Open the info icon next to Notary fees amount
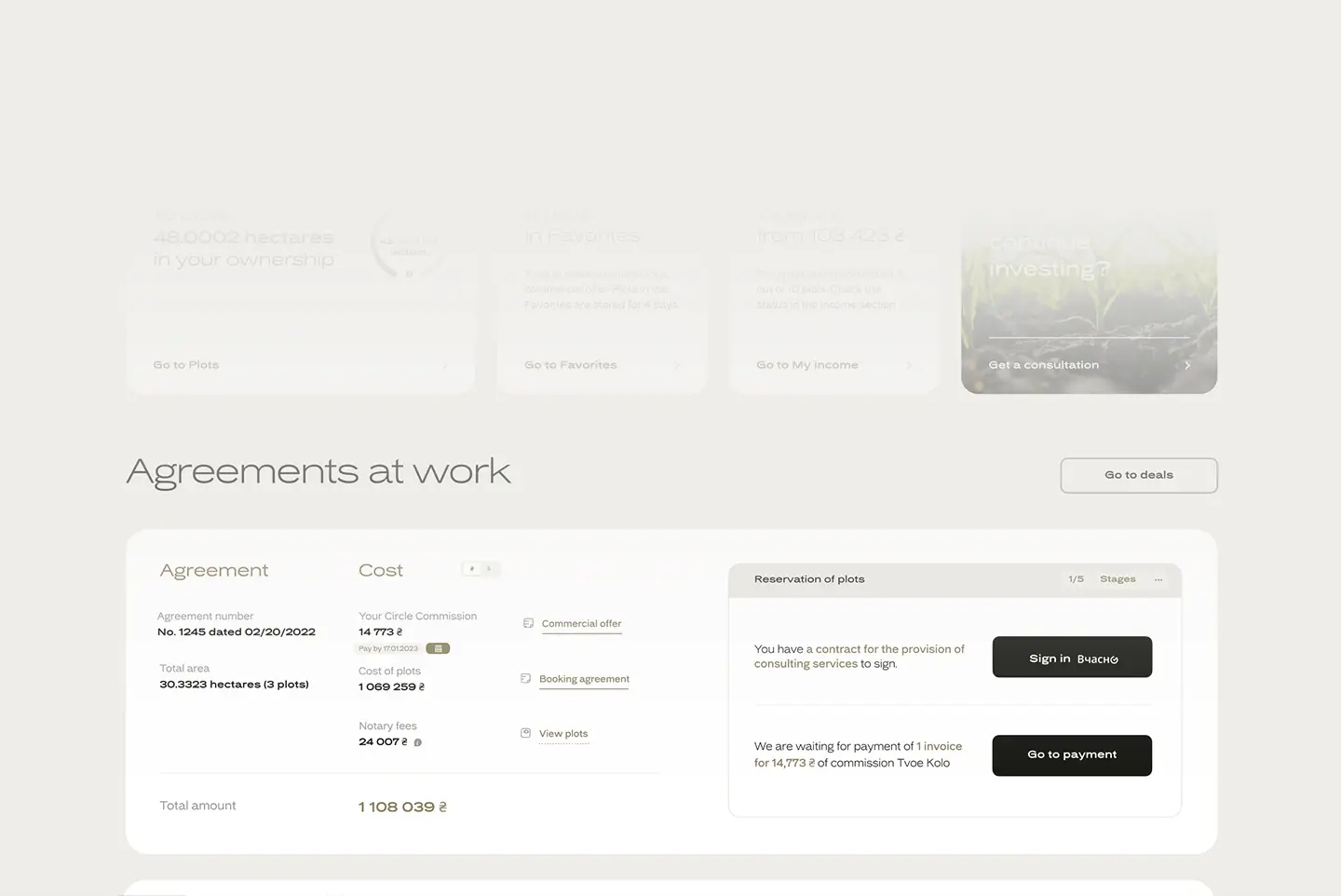The width and height of the screenshot is (1341, 896). (417, 742)
